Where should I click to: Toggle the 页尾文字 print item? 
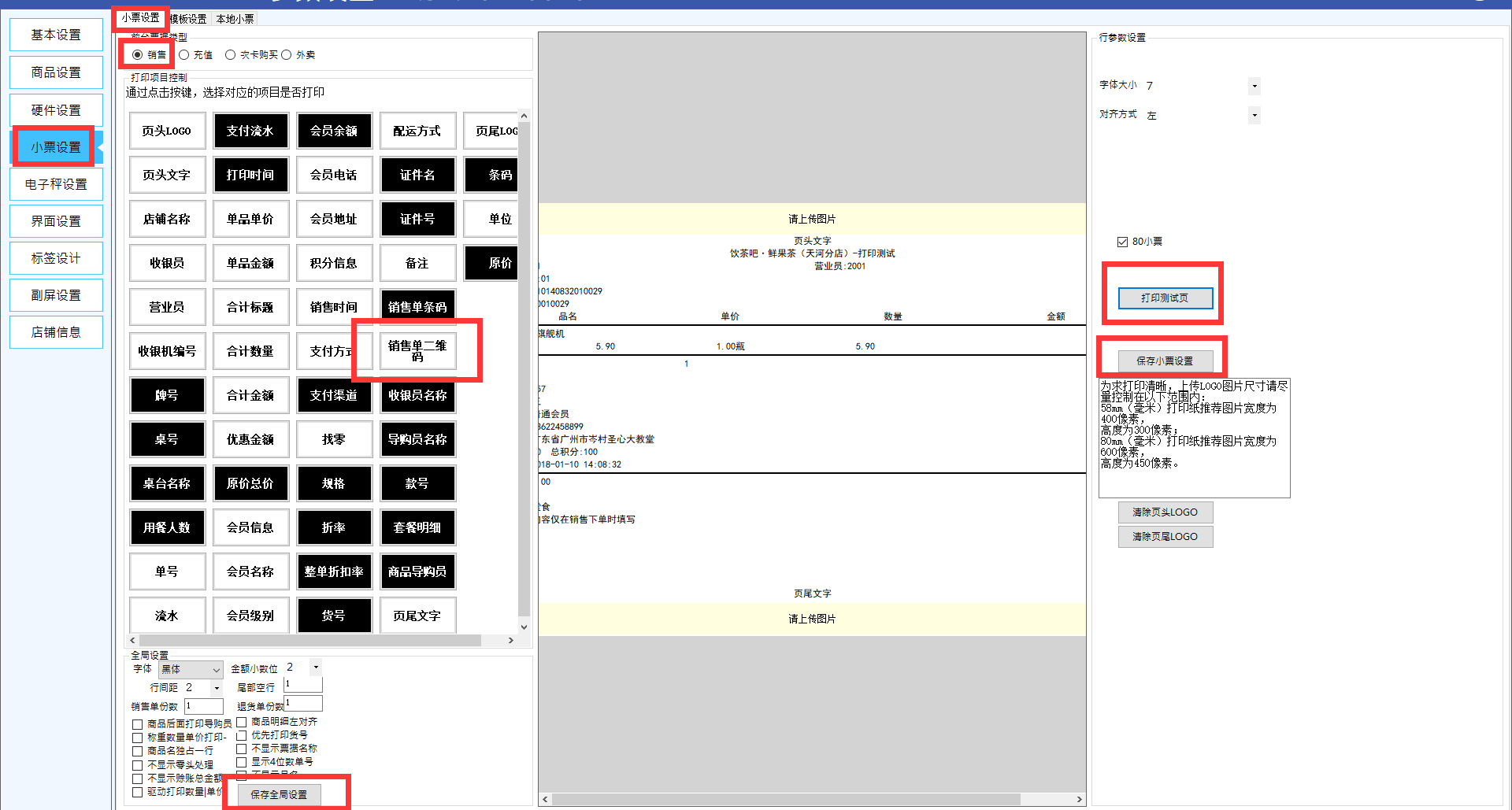click(417, 616)
